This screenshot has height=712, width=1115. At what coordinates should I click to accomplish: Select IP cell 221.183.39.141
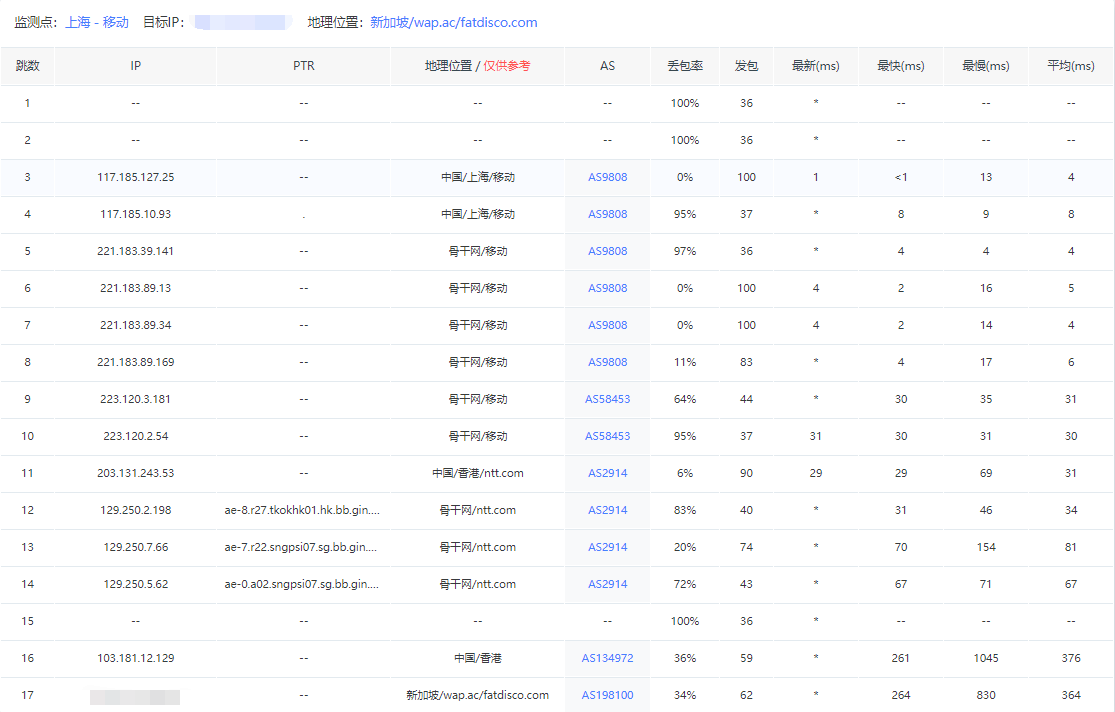[135, 251]
